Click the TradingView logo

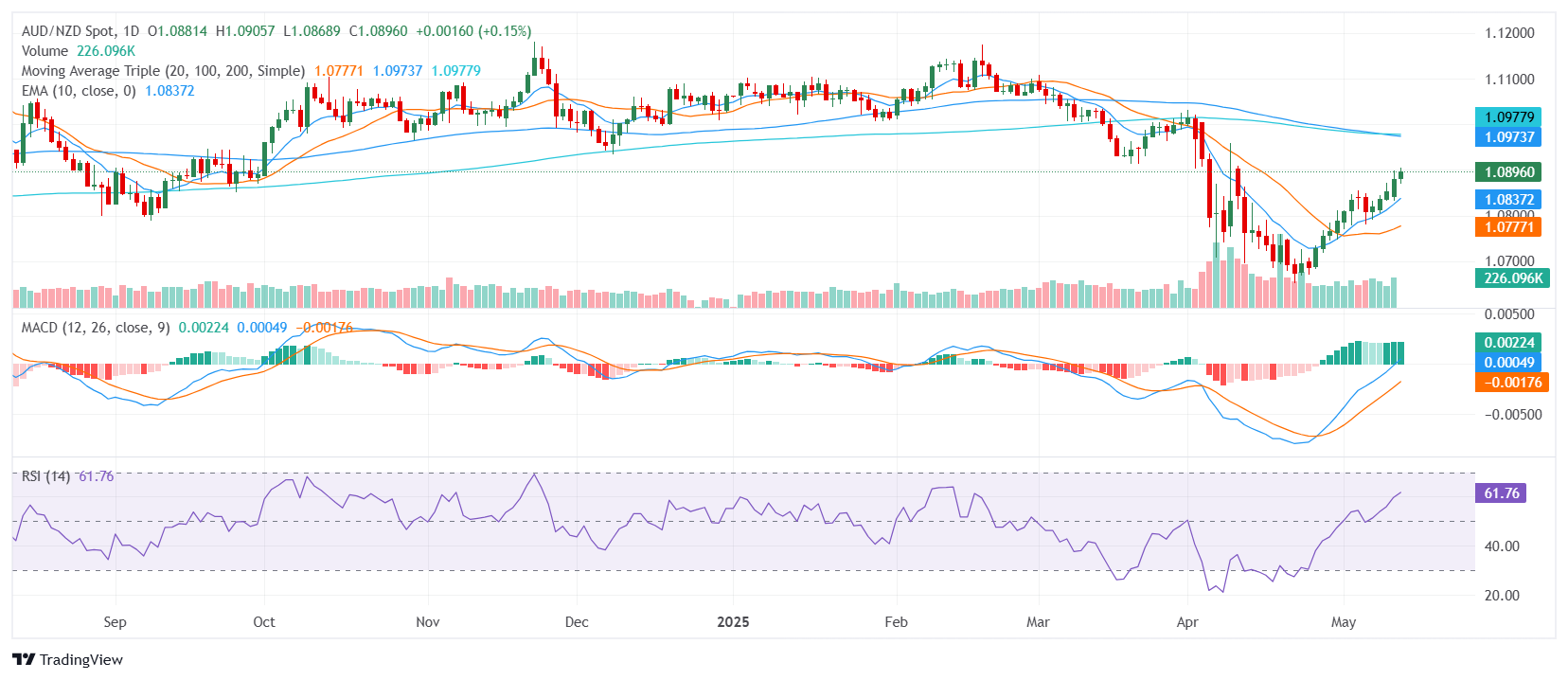tap(68, 659)
